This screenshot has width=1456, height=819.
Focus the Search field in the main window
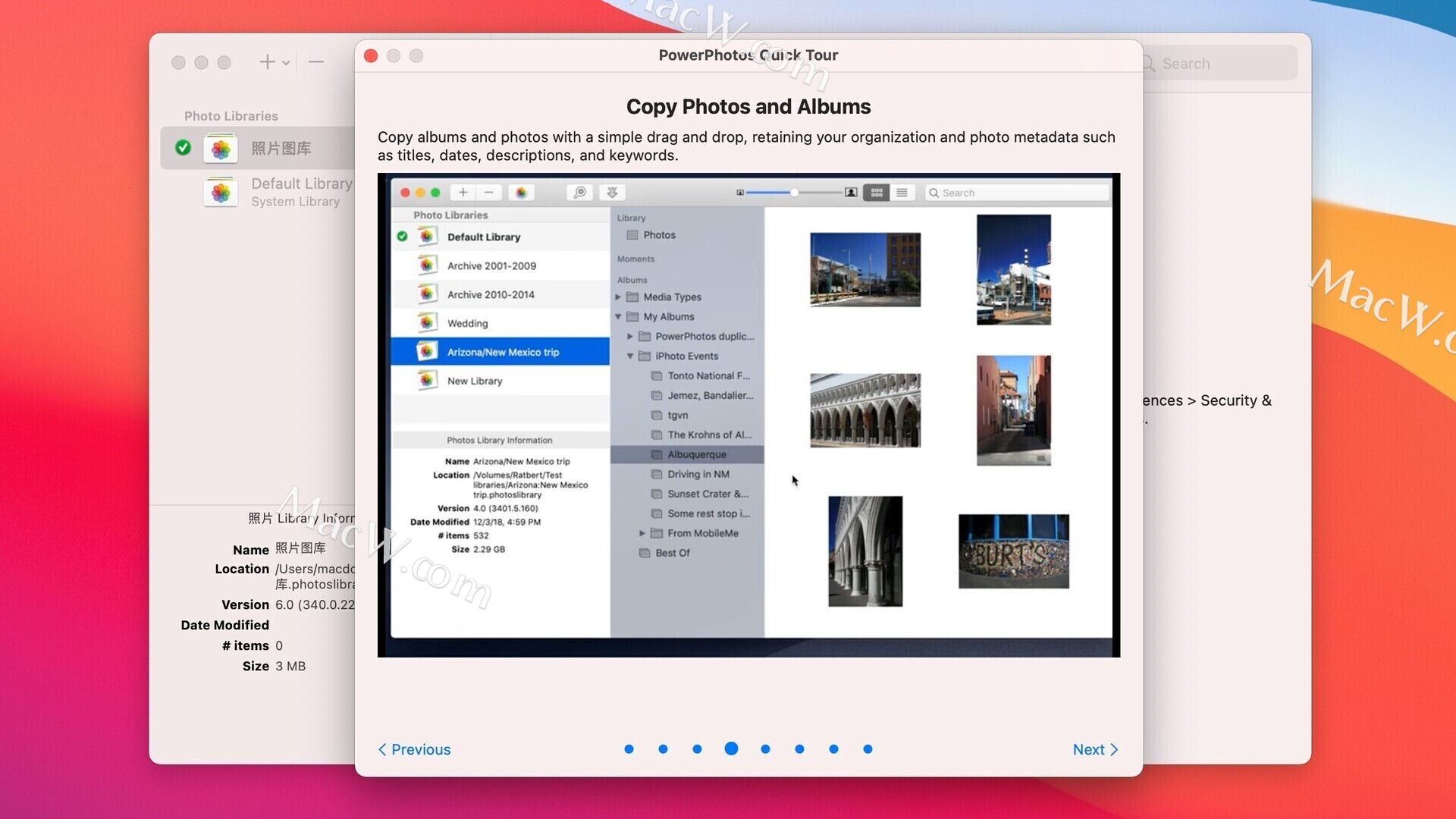pos(1219,64)
